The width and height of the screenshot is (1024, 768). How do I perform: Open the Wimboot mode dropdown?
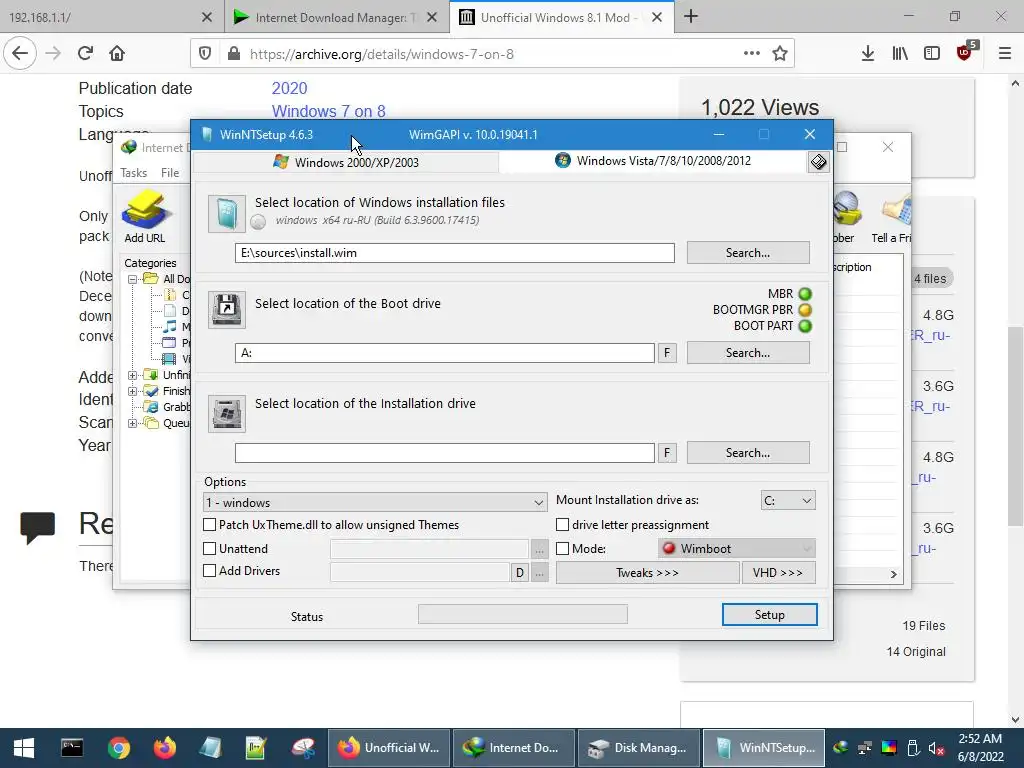pyautogui.click(x=737, y=549)
